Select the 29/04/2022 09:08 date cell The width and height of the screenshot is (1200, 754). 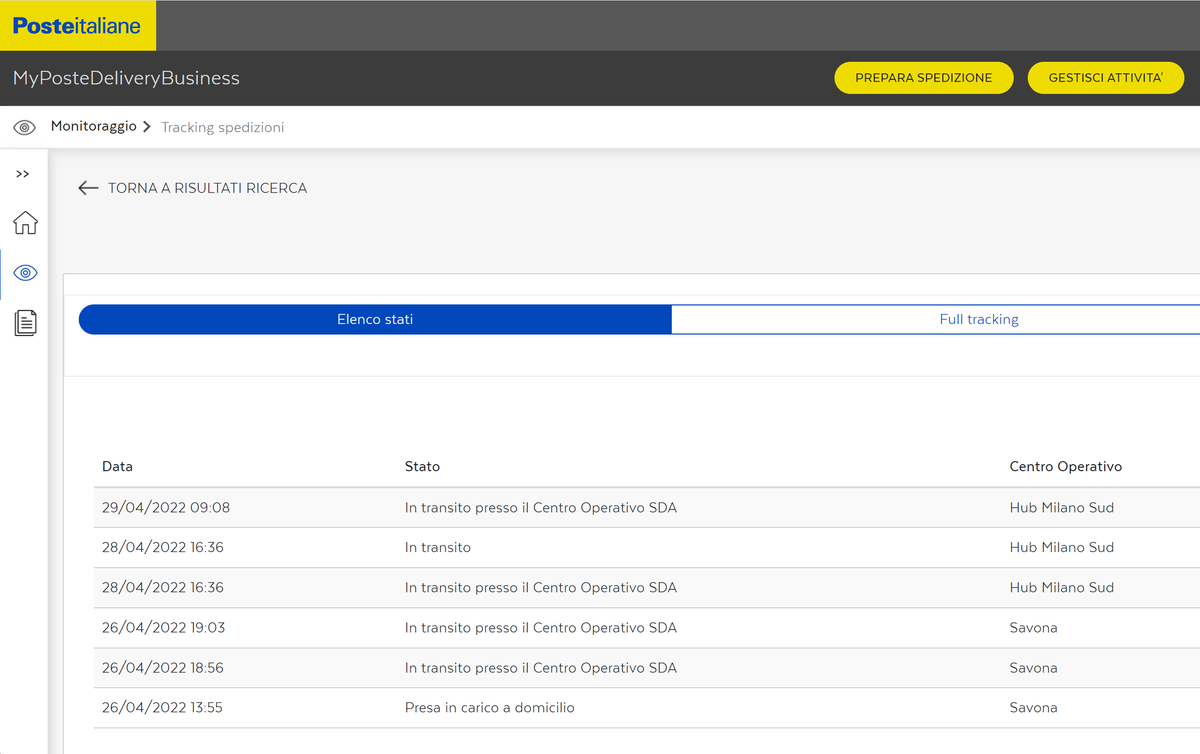166,508
